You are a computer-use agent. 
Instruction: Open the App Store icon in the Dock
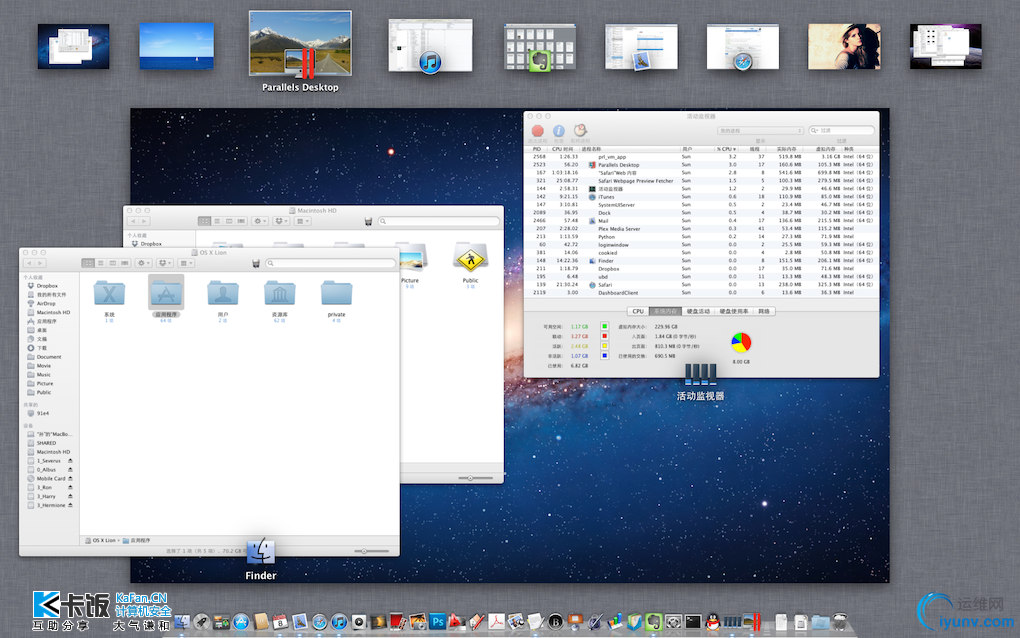pyautogui.click(x=241, y=622)
